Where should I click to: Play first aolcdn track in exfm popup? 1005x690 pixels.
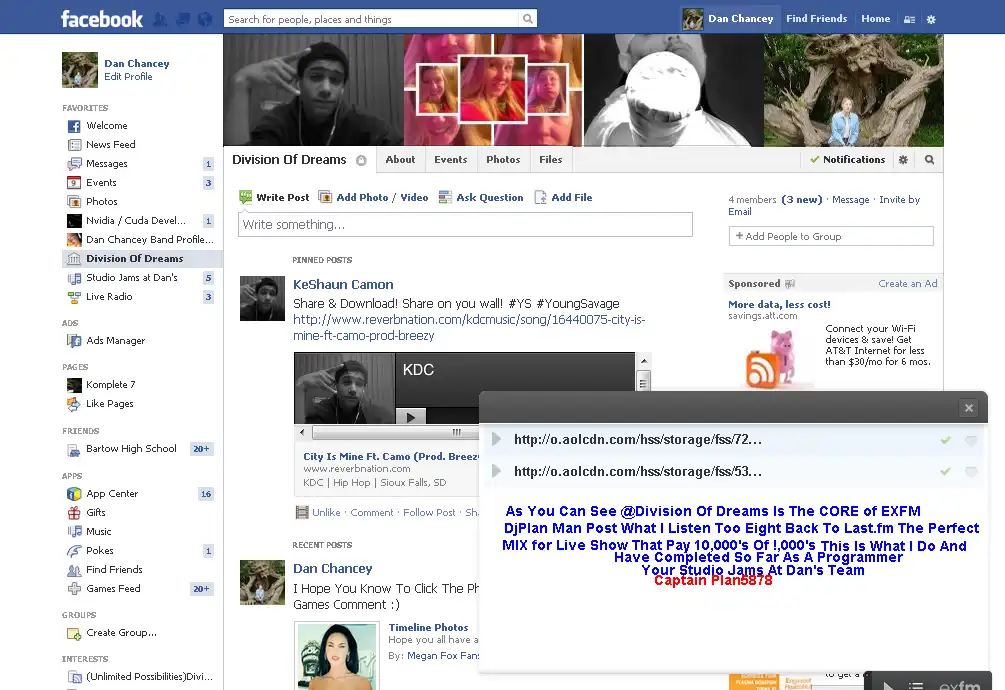coord(496,439)
